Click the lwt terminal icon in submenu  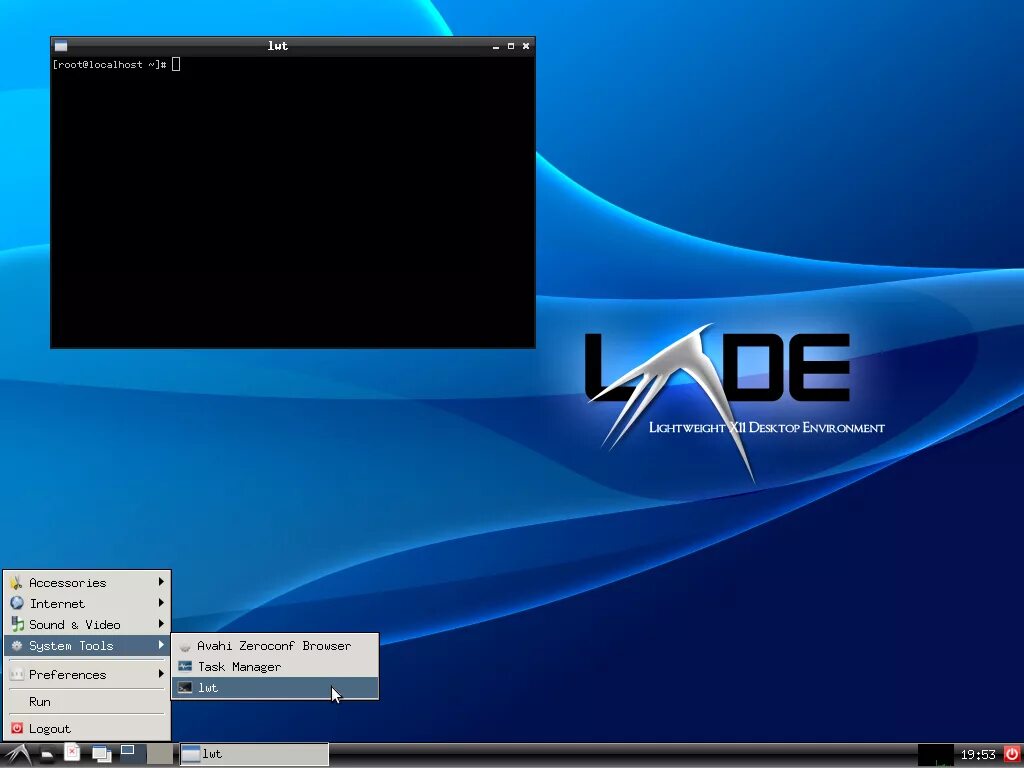coord(185,688)
